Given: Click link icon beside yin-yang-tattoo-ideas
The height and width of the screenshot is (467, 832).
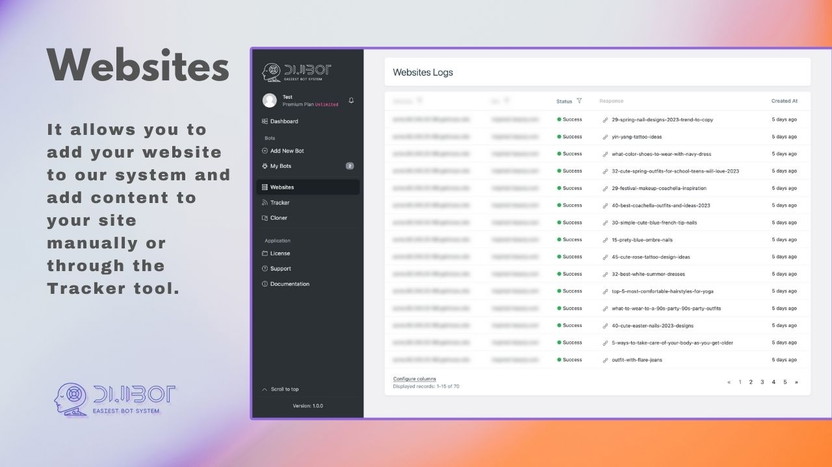Looking at the screenshot, I should (x=605, y=136).
